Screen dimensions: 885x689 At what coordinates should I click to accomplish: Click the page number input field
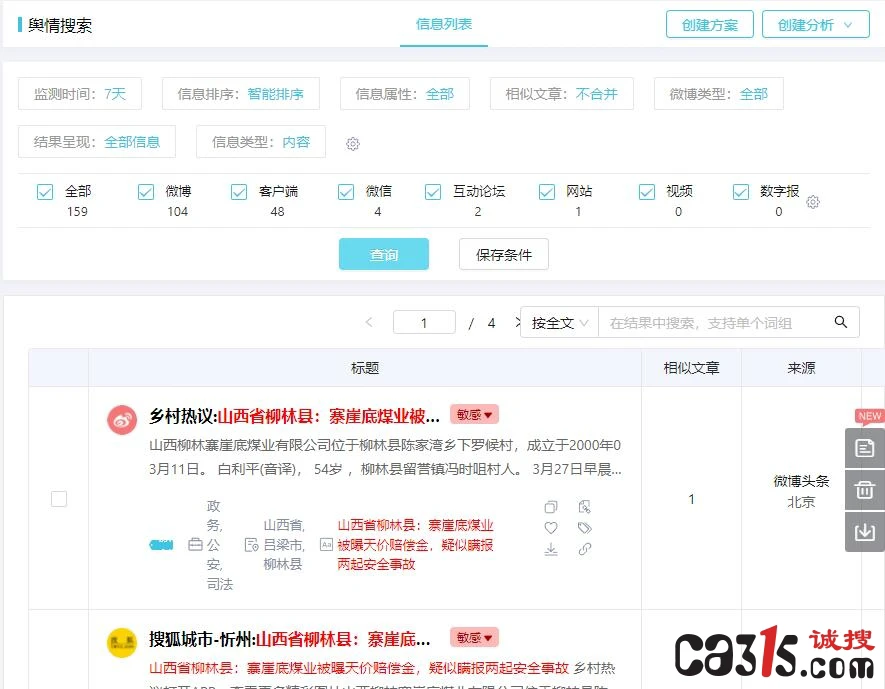pyautogui.click(x=424, y=322)
